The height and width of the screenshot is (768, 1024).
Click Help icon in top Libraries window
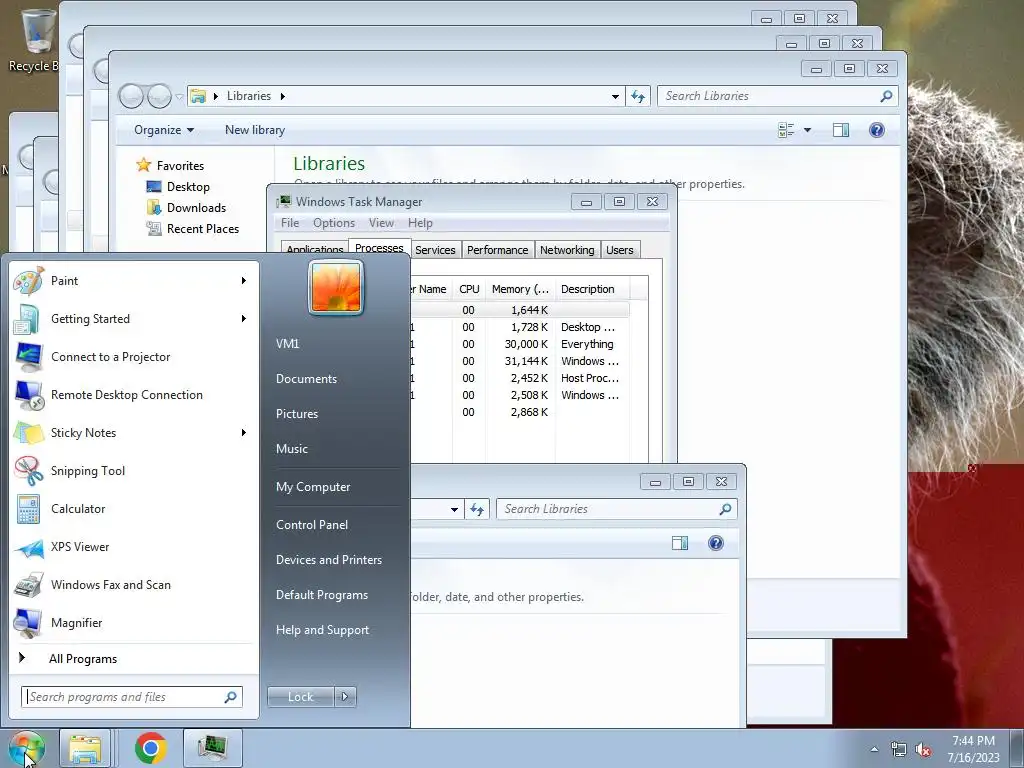[x=876, y=130]
